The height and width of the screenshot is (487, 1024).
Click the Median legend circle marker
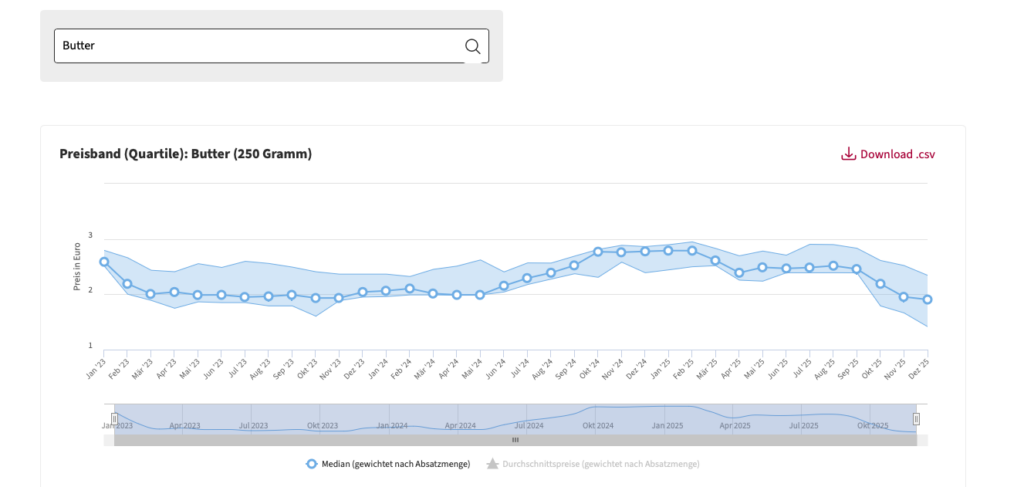click(311, 464)
